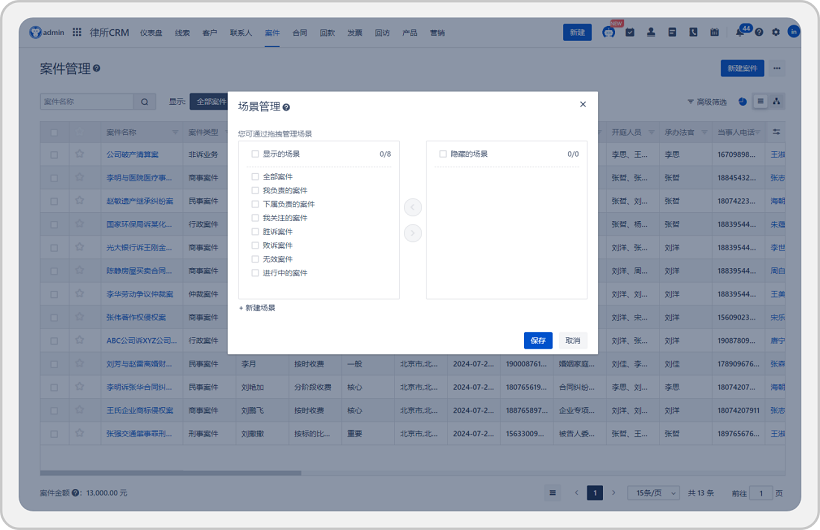Image resolution: width=820 pixels, height=530 pixels.
Task: Switch to hierarchy tree view icon
Action: pos(776,102)
